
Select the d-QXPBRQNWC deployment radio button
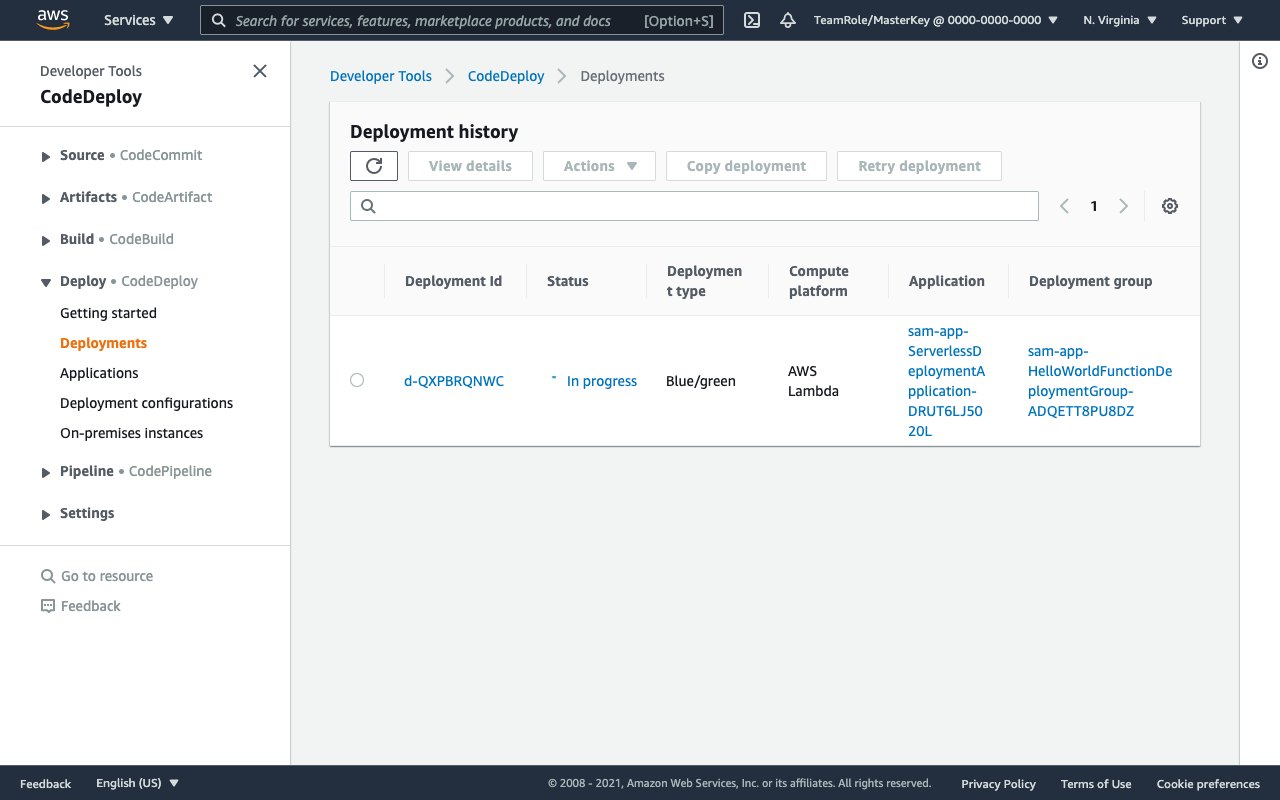[357, 380]
